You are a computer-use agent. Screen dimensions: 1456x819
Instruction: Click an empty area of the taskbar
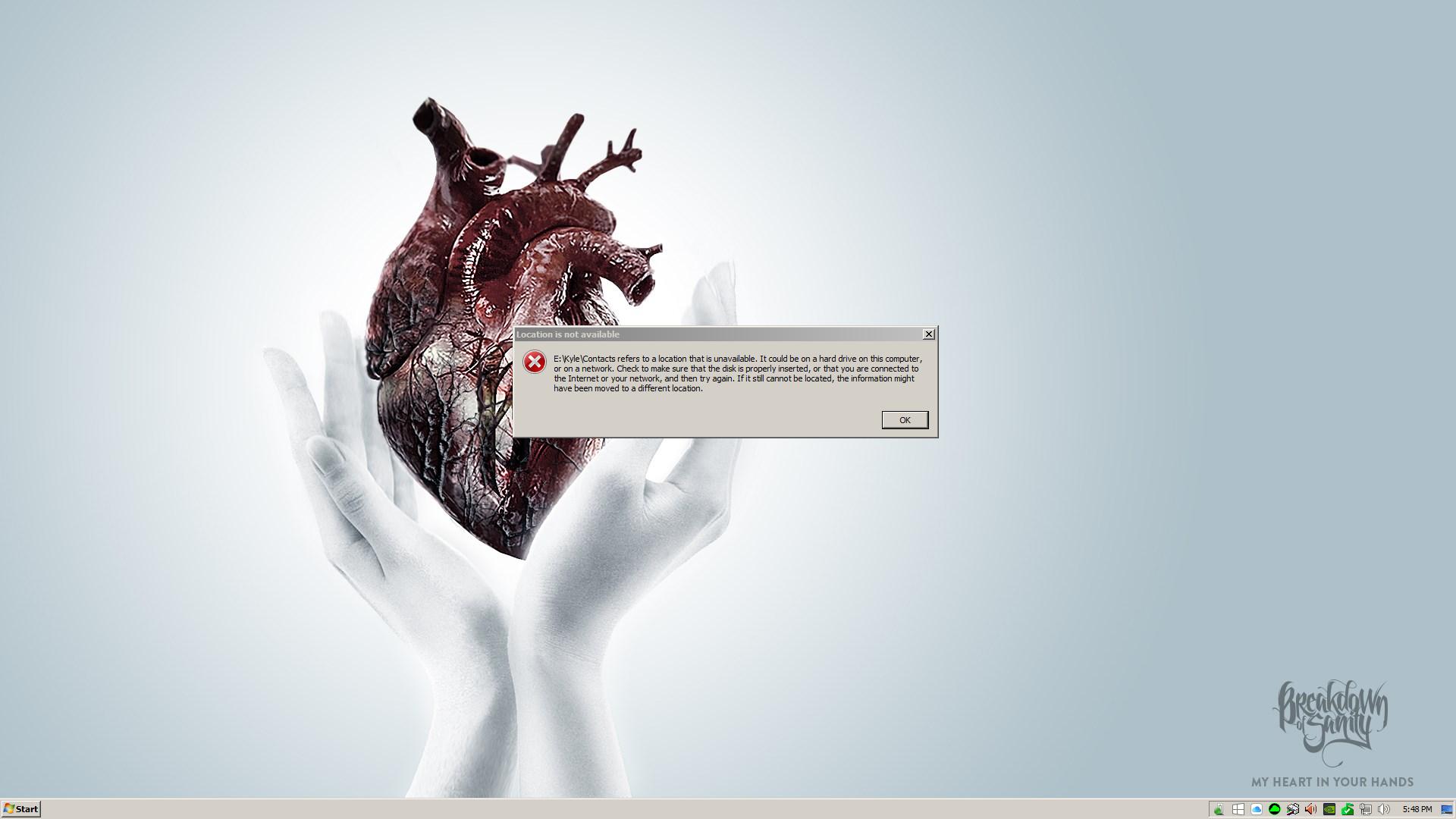pyautogui.click(x=607, y=809)
